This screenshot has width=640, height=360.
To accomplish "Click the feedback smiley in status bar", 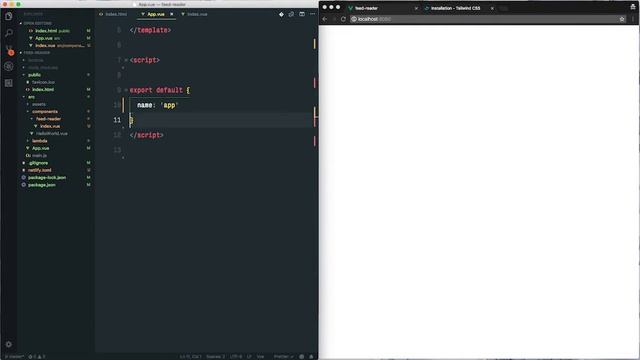I will click(302, 357).
